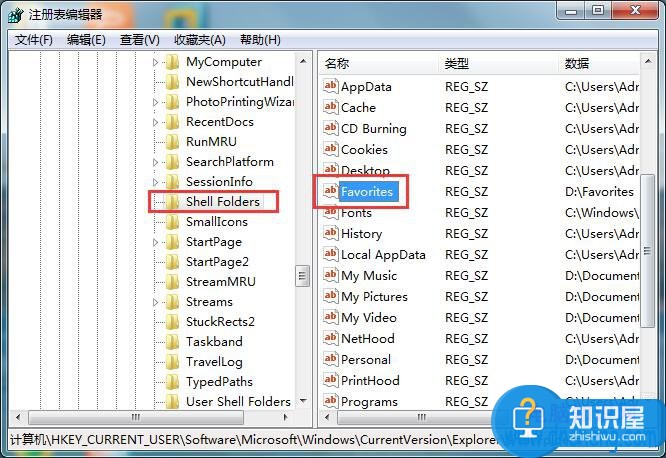Click the Taskband key folder icon
This screenshot has height=458, width=666.
171,342
